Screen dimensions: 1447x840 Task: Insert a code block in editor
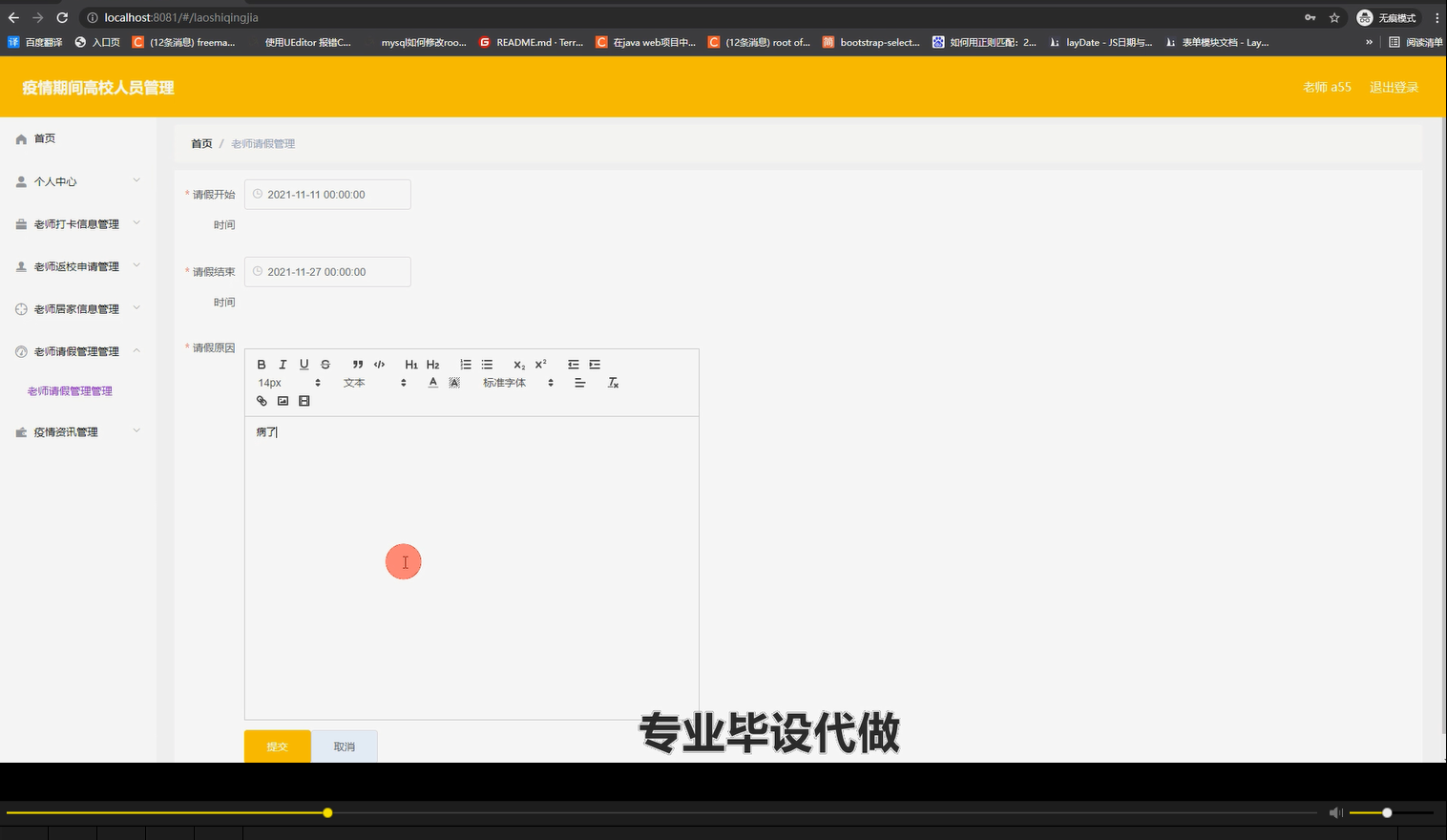click(x=379, y=365)
